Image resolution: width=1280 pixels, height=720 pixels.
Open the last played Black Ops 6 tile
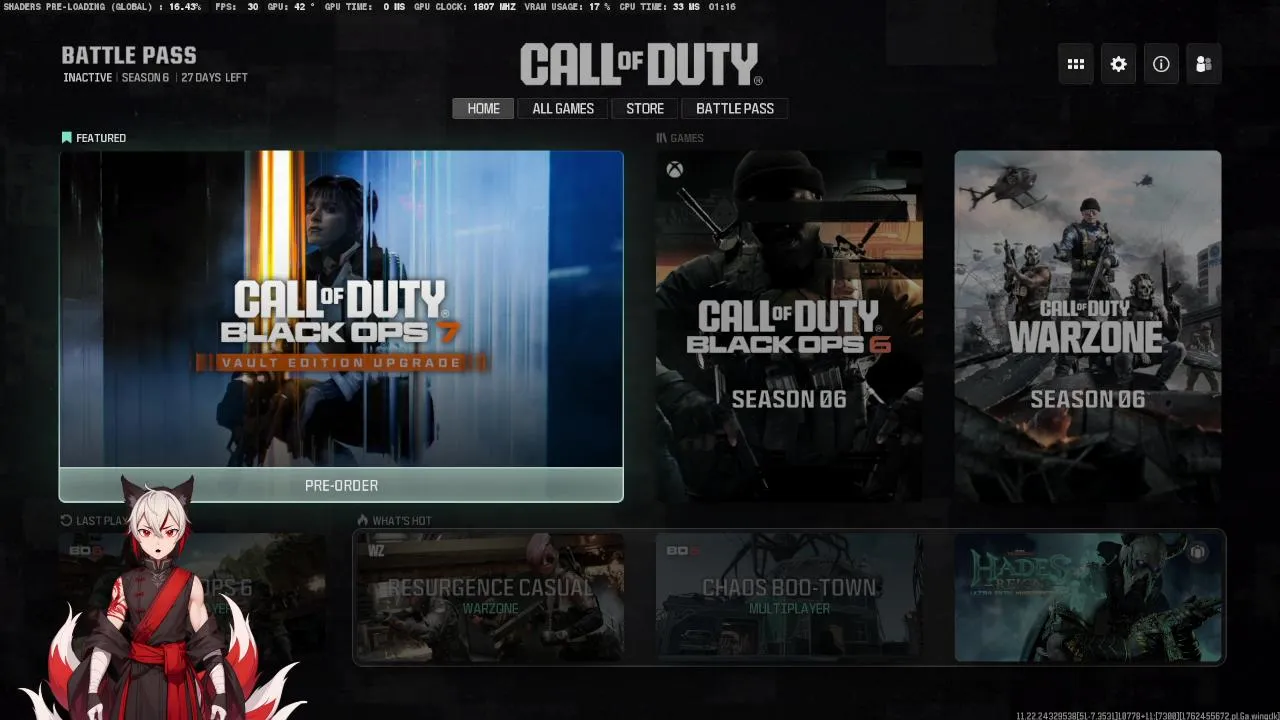click(192, 597)
